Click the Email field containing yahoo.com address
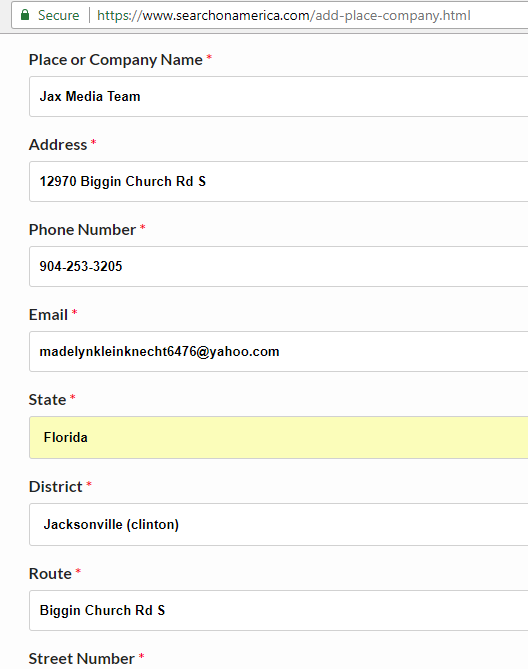The width and height of the screenshot is (528, 669). pos(279,351)
